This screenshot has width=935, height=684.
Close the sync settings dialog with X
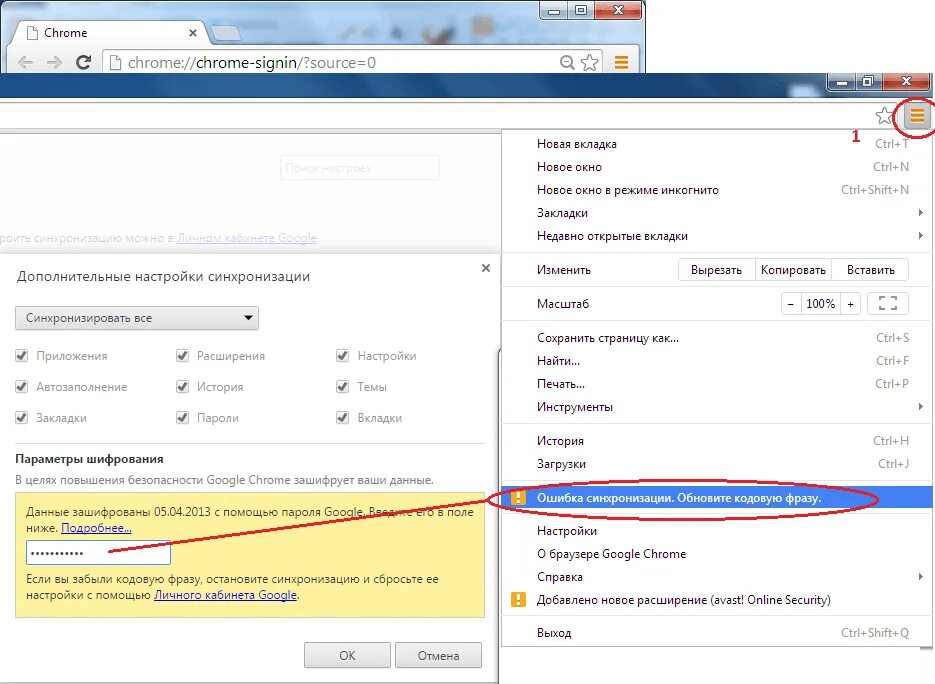tap(486, 268)
